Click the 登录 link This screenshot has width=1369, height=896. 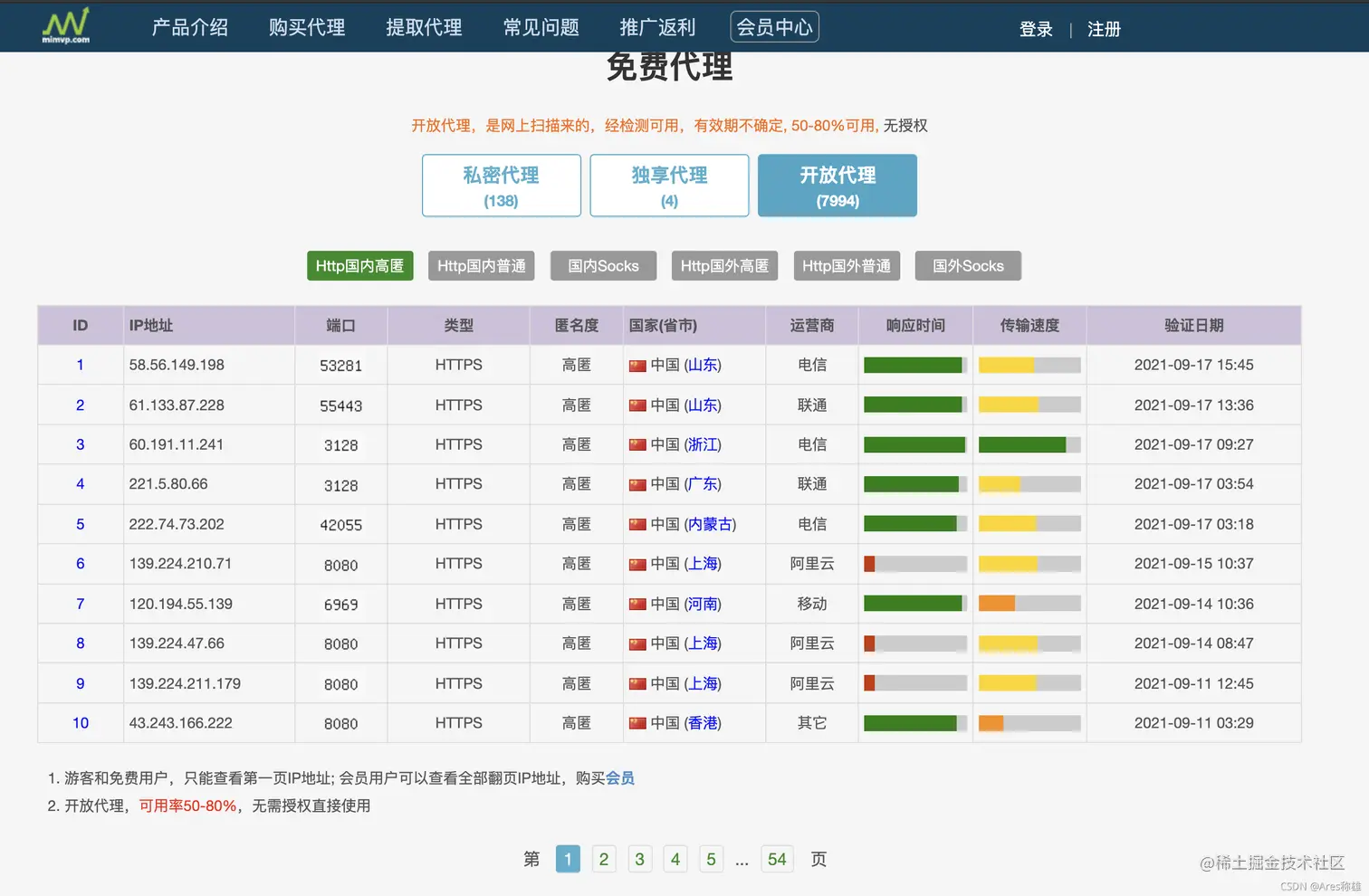coord(1036,29)
